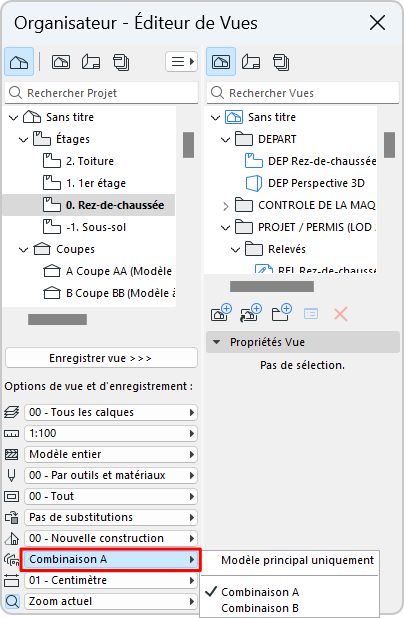Select the 1. 1er étage story
This screenshot has width=404, height=618.
96,183
